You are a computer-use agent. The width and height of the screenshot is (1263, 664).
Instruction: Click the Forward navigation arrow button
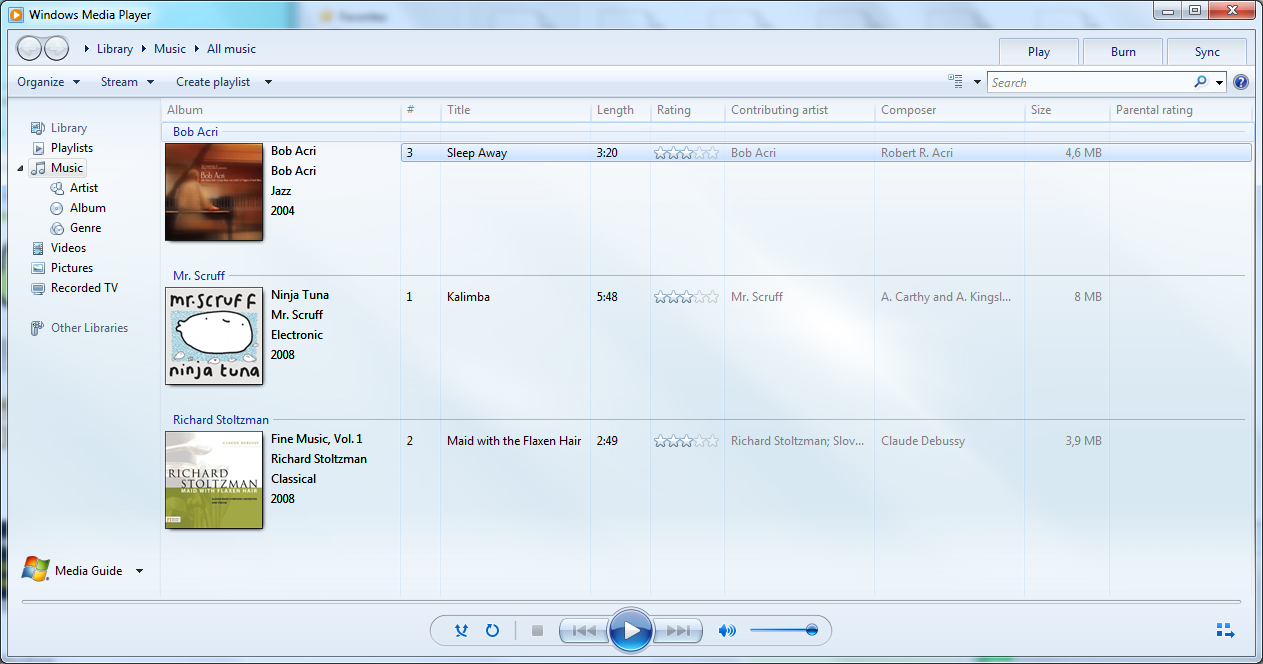(56, 48)
